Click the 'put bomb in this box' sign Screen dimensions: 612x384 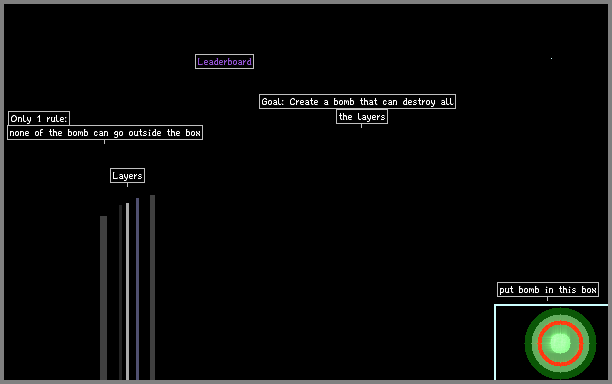click(548, 290)
